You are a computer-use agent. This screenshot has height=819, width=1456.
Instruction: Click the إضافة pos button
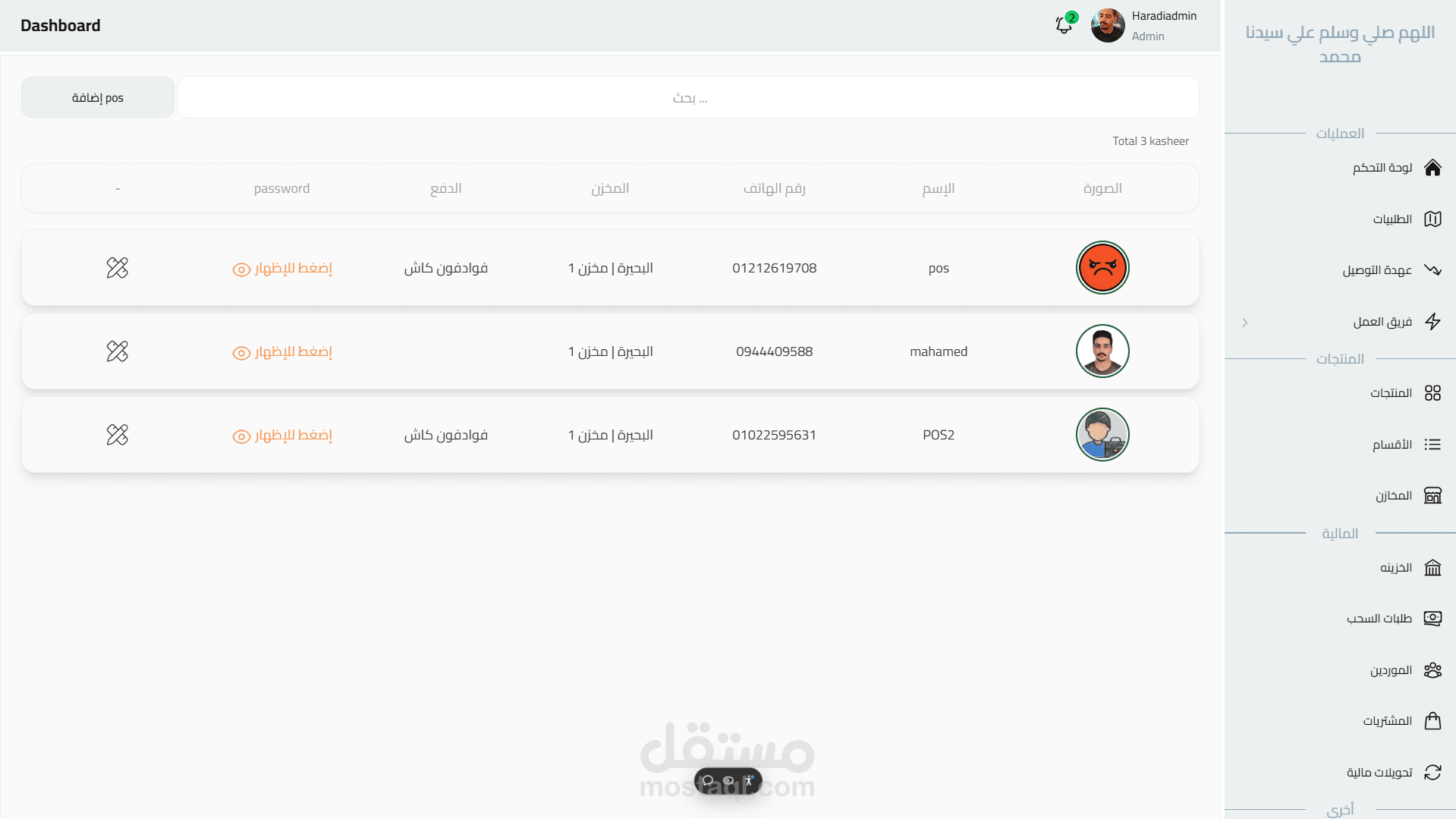pyautogui.click(x=98, y=97)
